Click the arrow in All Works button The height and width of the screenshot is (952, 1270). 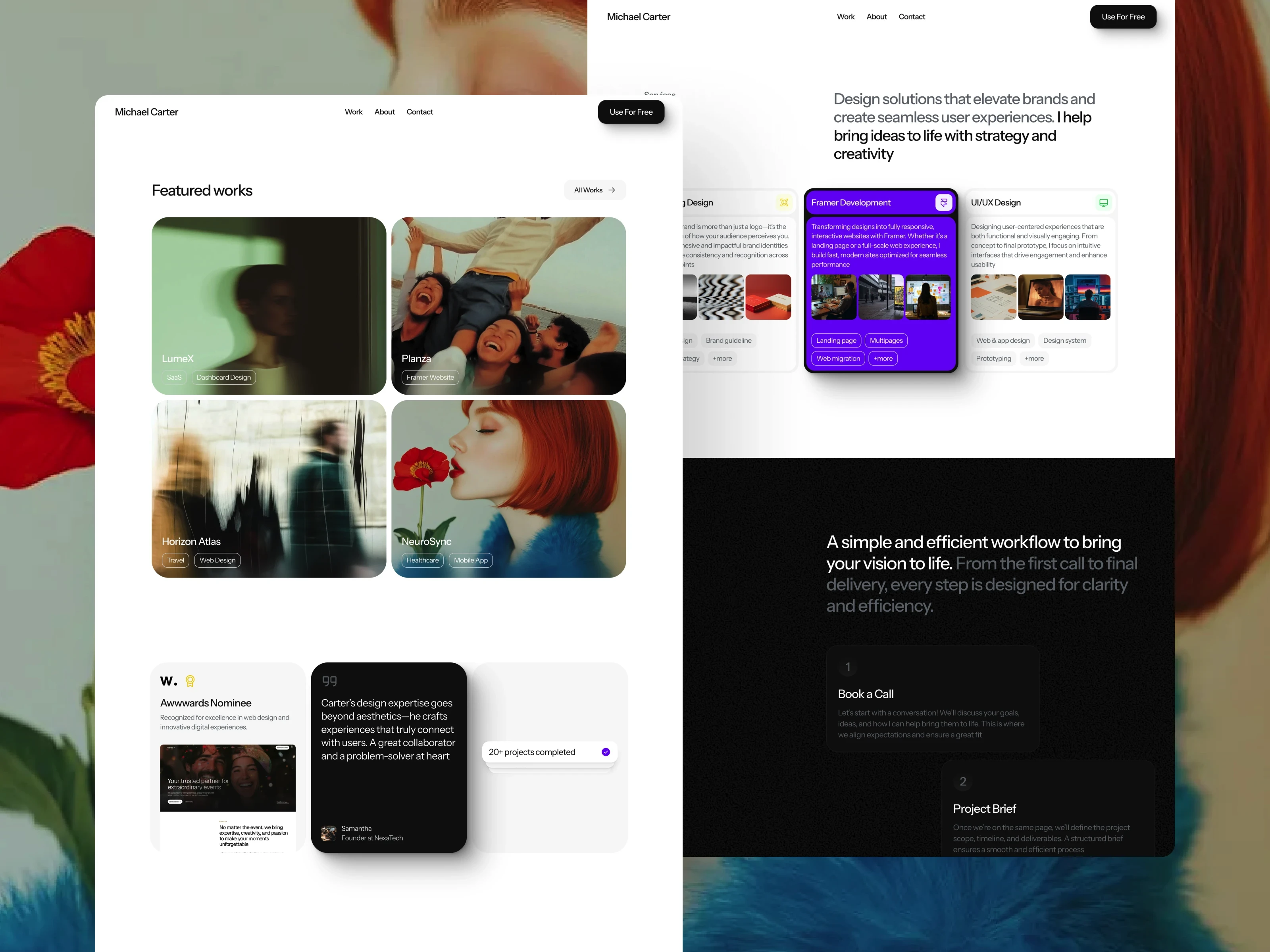click(x=612, y=190)
